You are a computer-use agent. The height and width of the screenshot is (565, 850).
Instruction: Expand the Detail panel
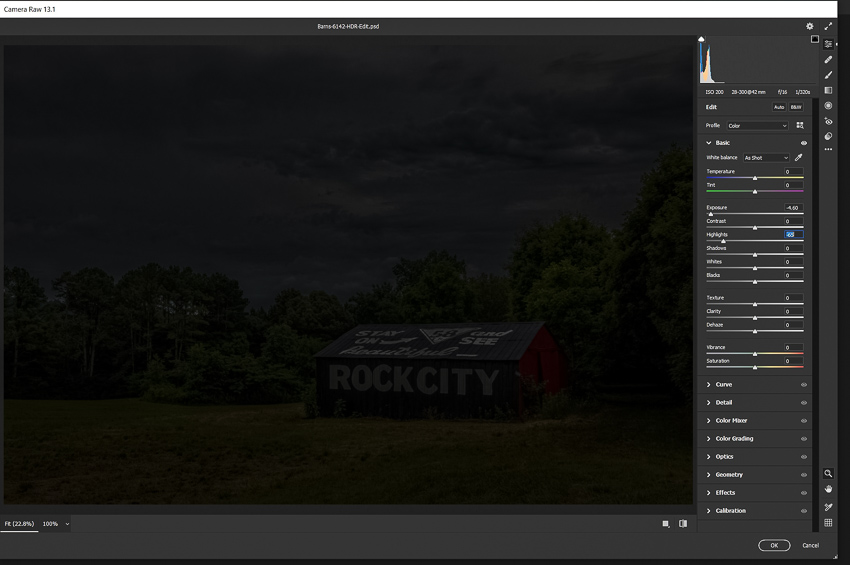pyautogui.click(x=724, y=403)
